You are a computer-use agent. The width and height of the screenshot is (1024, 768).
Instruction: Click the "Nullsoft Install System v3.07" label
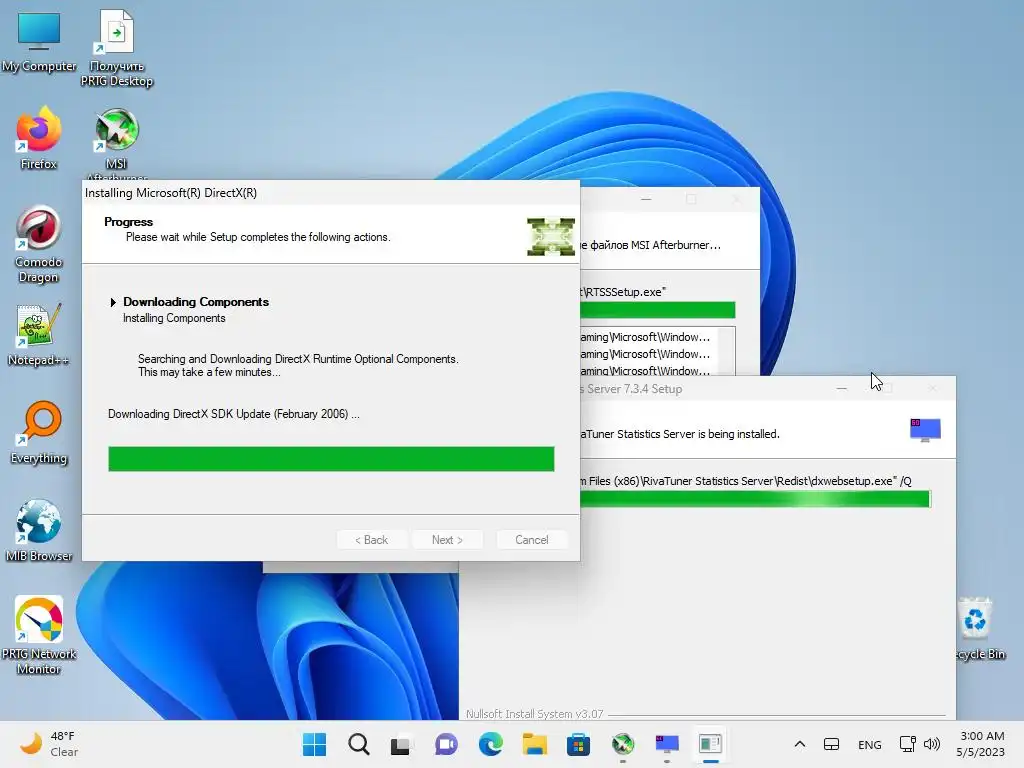534,714
